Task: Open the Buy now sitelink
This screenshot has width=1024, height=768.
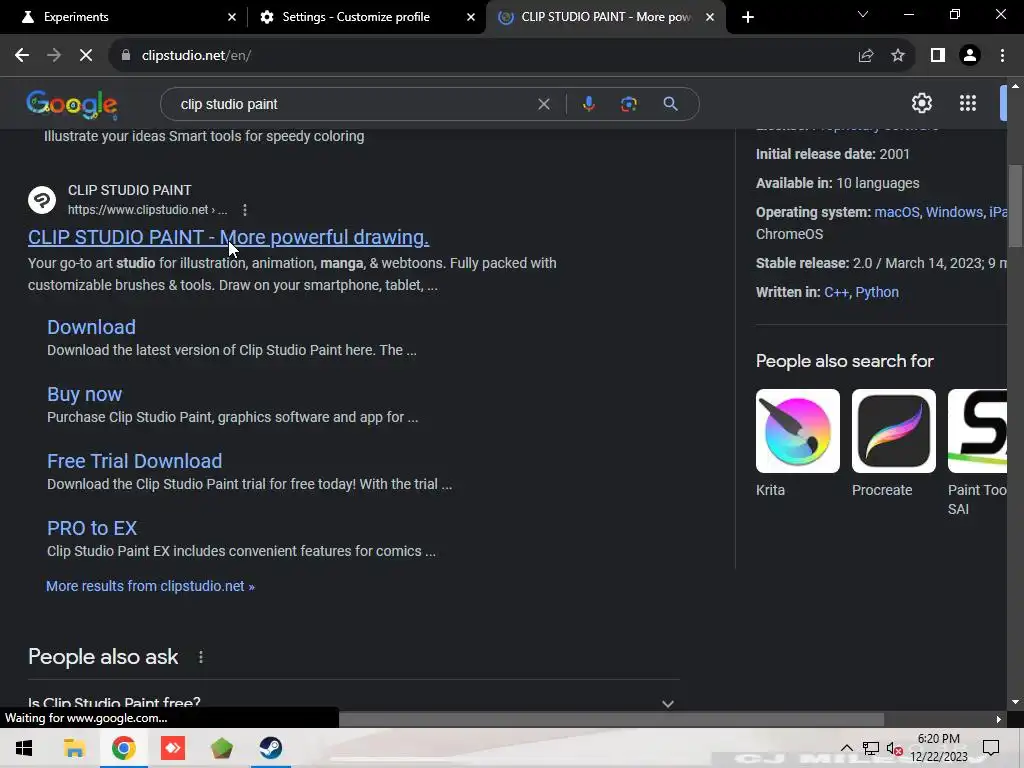Action: point(84,394)
